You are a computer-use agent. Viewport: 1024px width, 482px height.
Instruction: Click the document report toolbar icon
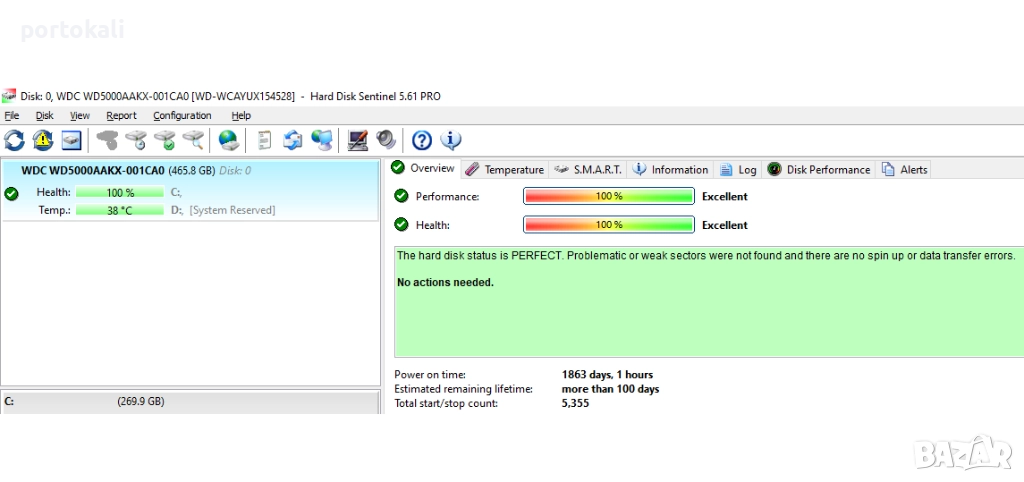pyautogui.click(x=264, y=140)
